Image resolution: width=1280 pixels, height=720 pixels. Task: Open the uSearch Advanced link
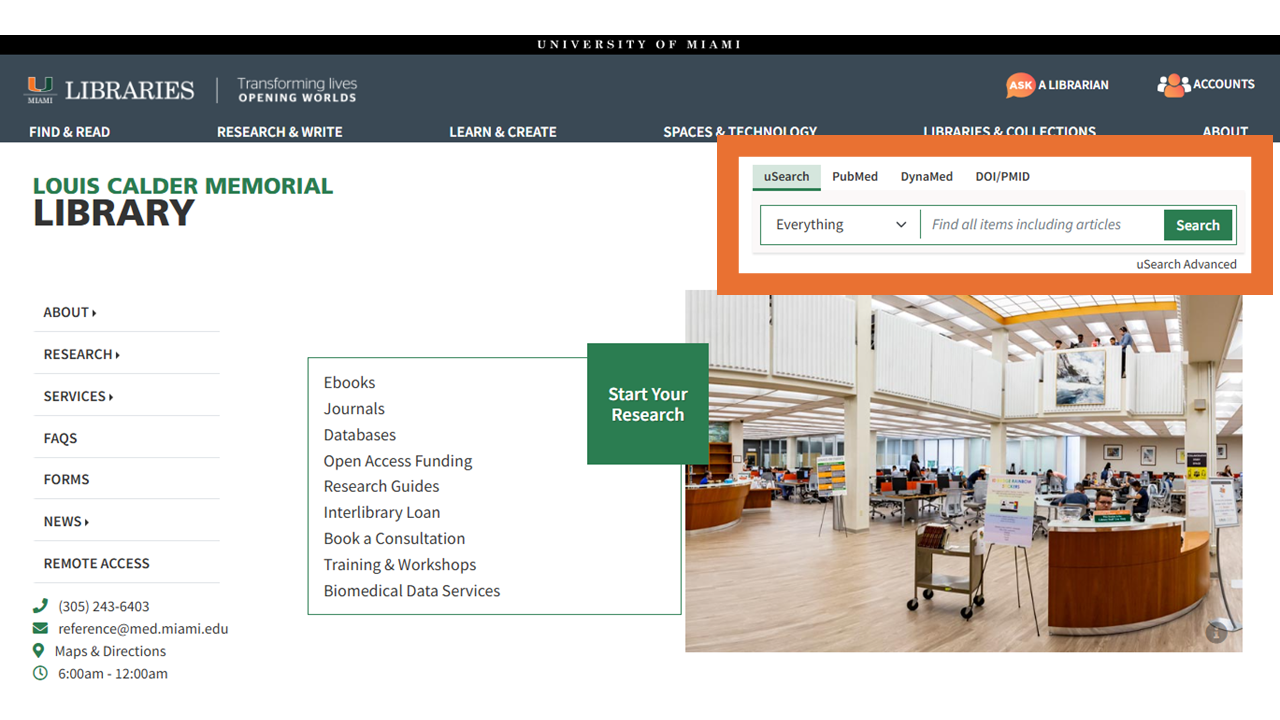1186,265
